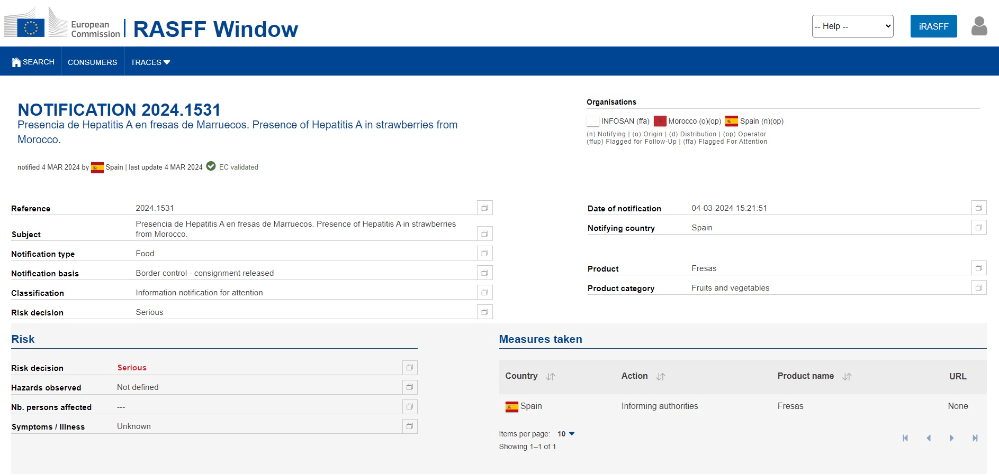Sort the table by Product name column

tap(847, 377)
